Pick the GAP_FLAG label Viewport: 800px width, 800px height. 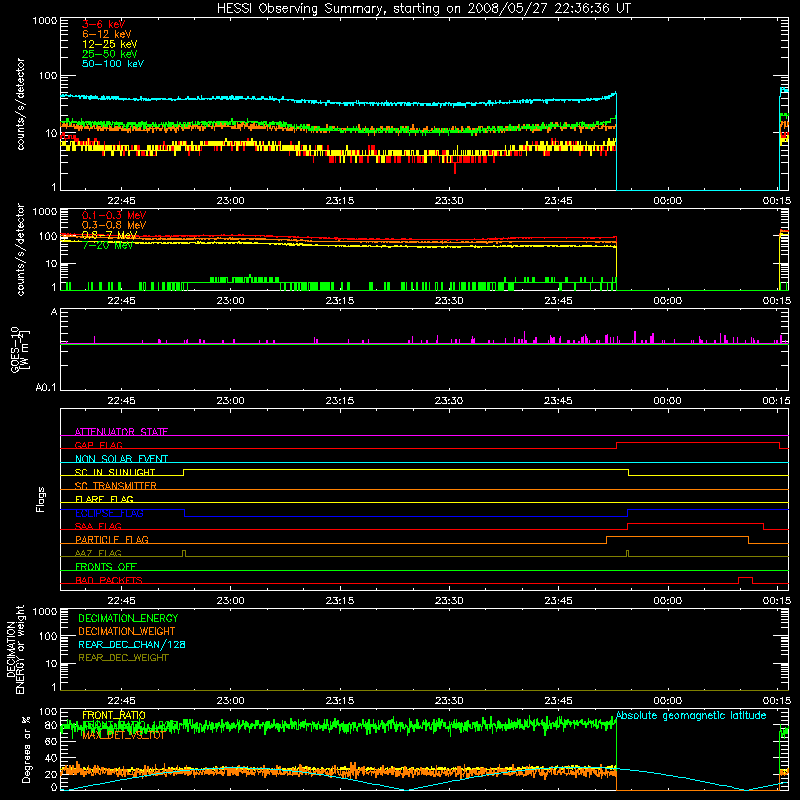98,445
